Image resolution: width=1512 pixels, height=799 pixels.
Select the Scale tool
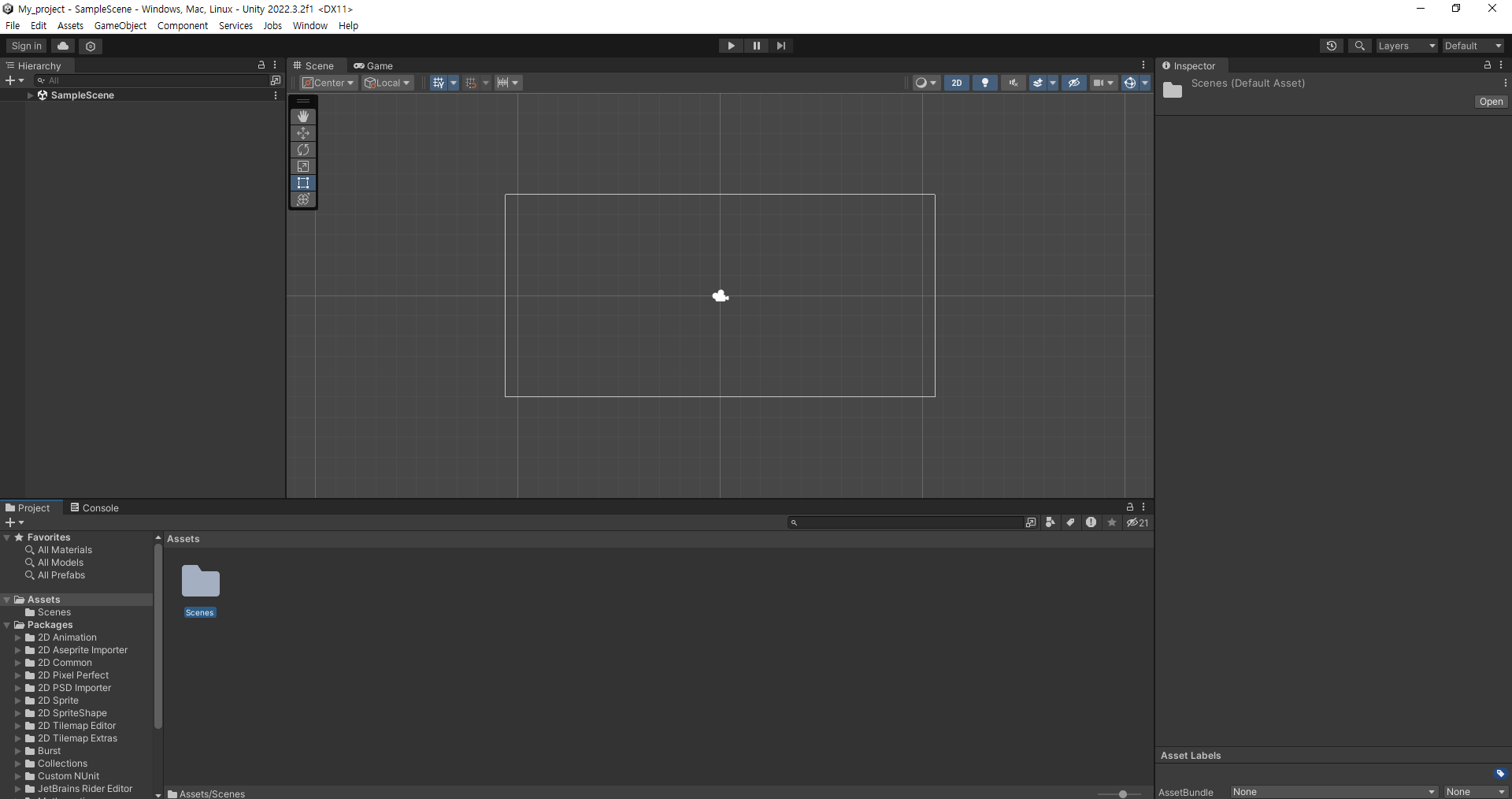click(303, 166)
